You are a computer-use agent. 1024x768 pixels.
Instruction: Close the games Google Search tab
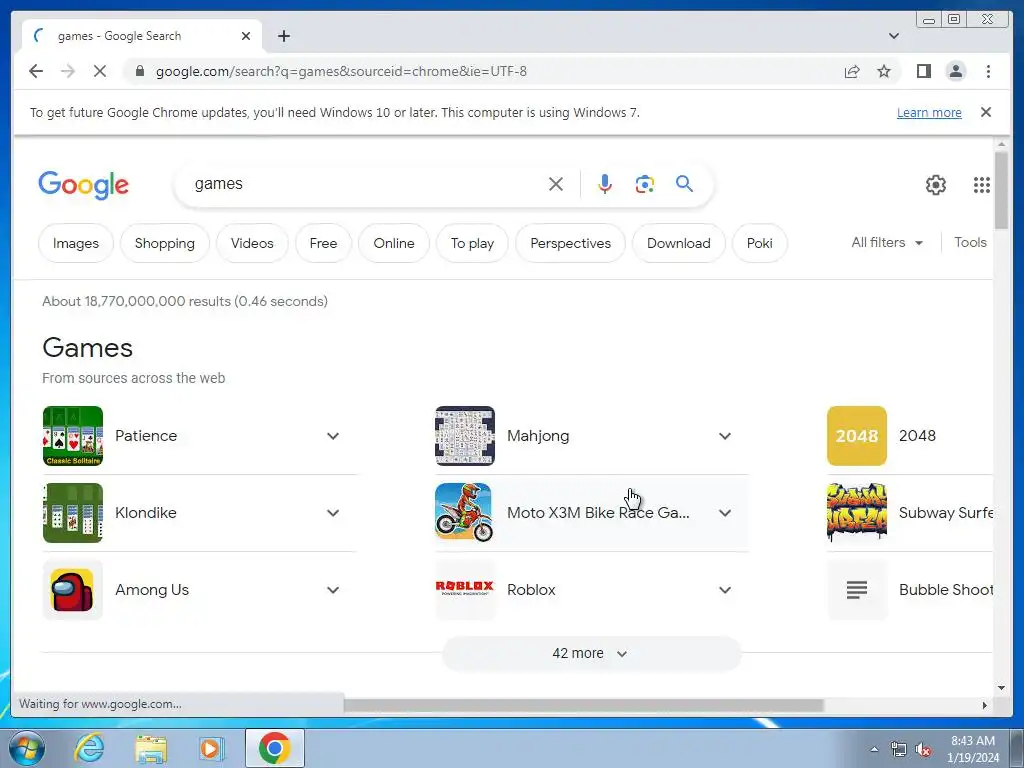coord(246,36)
